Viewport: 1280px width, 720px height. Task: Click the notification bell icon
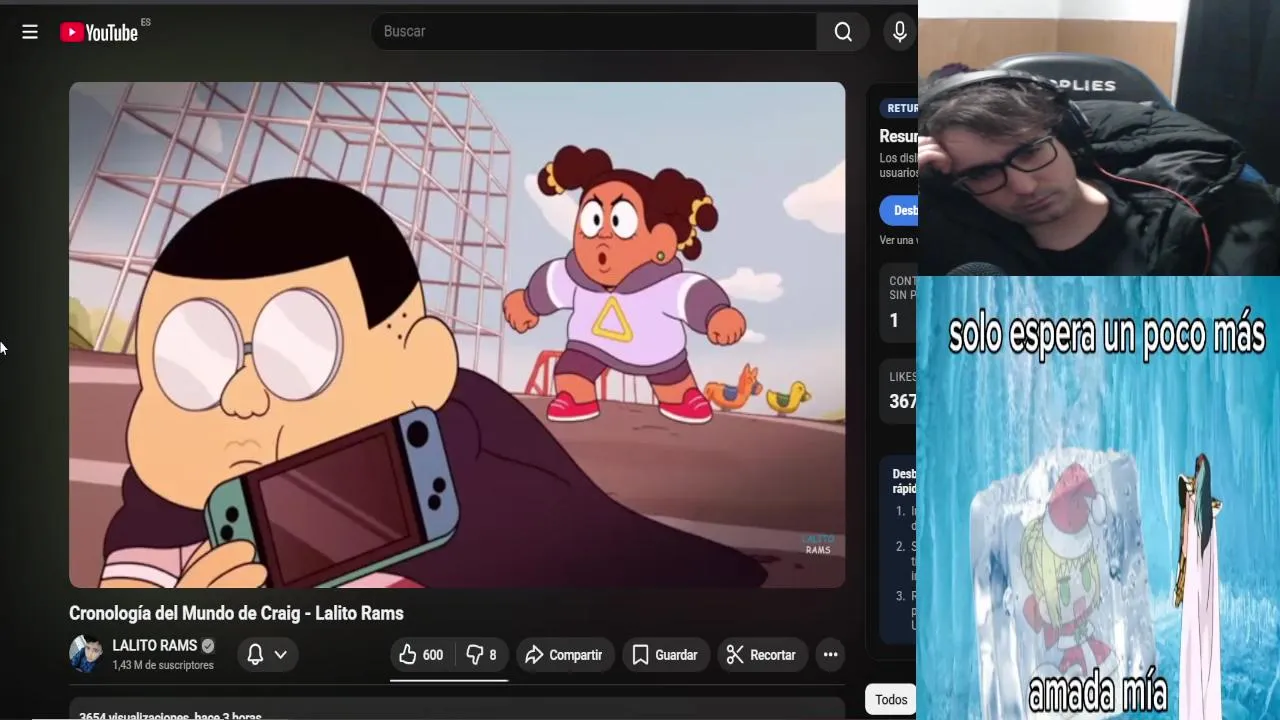pyautogui.click(x=255, y=655)
